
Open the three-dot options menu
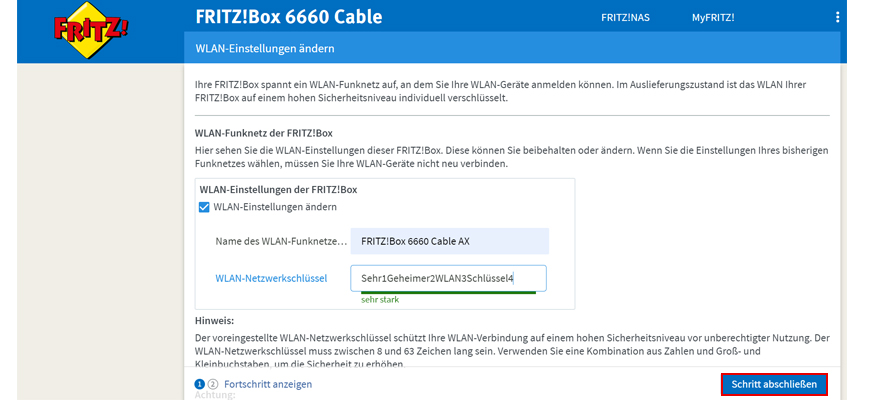[838, 18]
